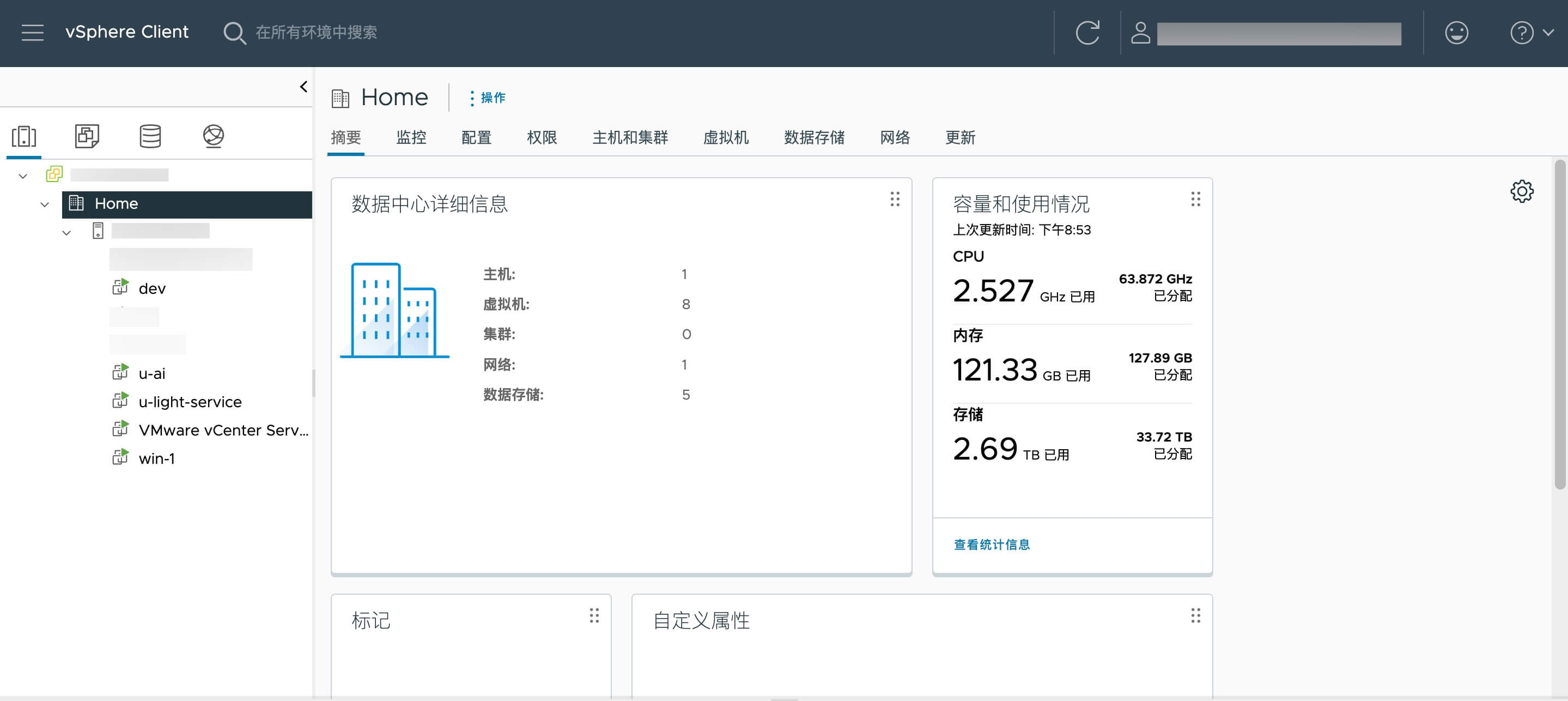The width and height of the screenshot is (1568, 701).
Task: Switch to the 网络 tab
Action: [895, 138]
